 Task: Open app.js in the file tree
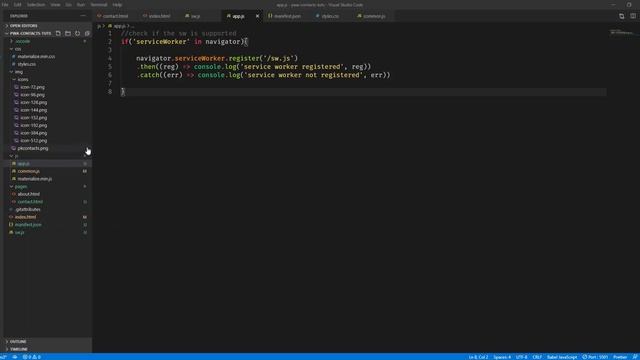point(23,164)
